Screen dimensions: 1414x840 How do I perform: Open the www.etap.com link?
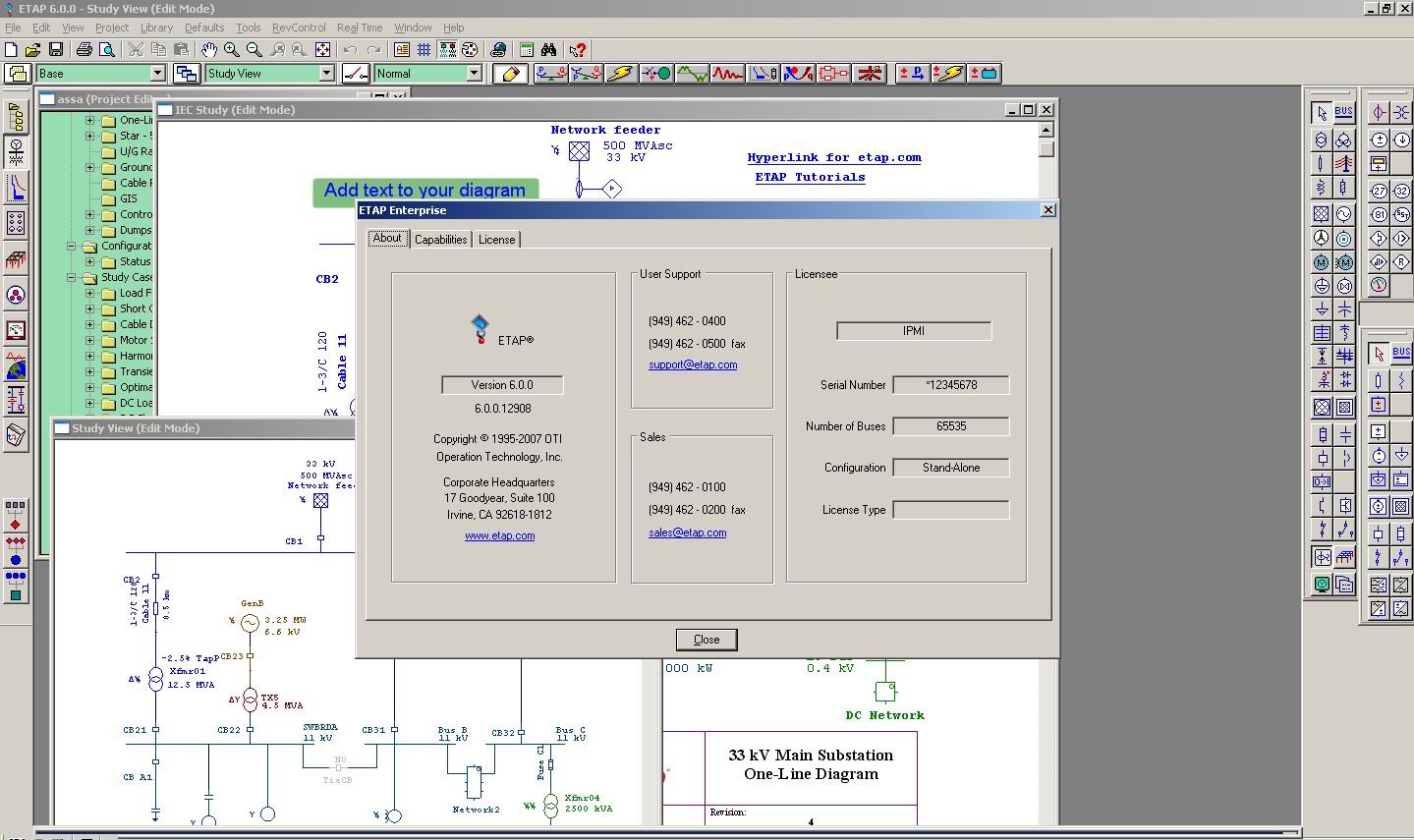point(500,535)
